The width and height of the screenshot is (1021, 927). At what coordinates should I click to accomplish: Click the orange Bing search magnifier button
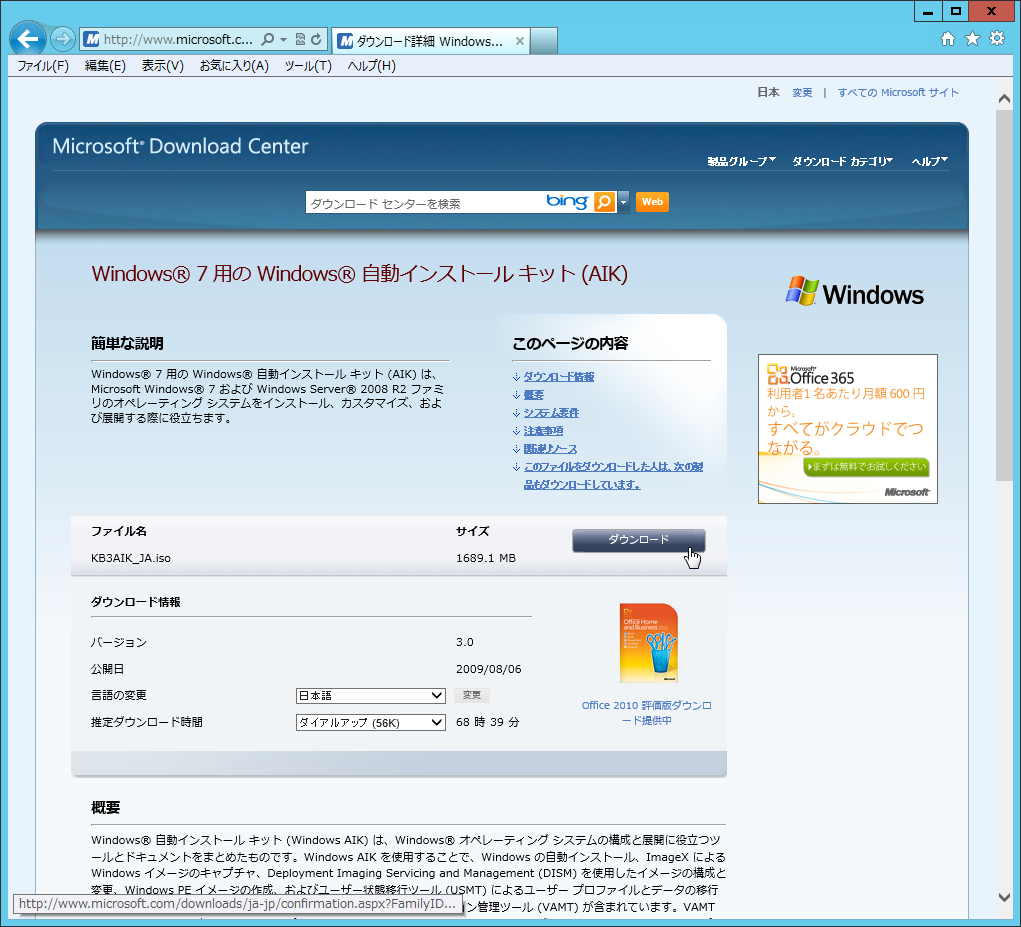coord(604,202)
